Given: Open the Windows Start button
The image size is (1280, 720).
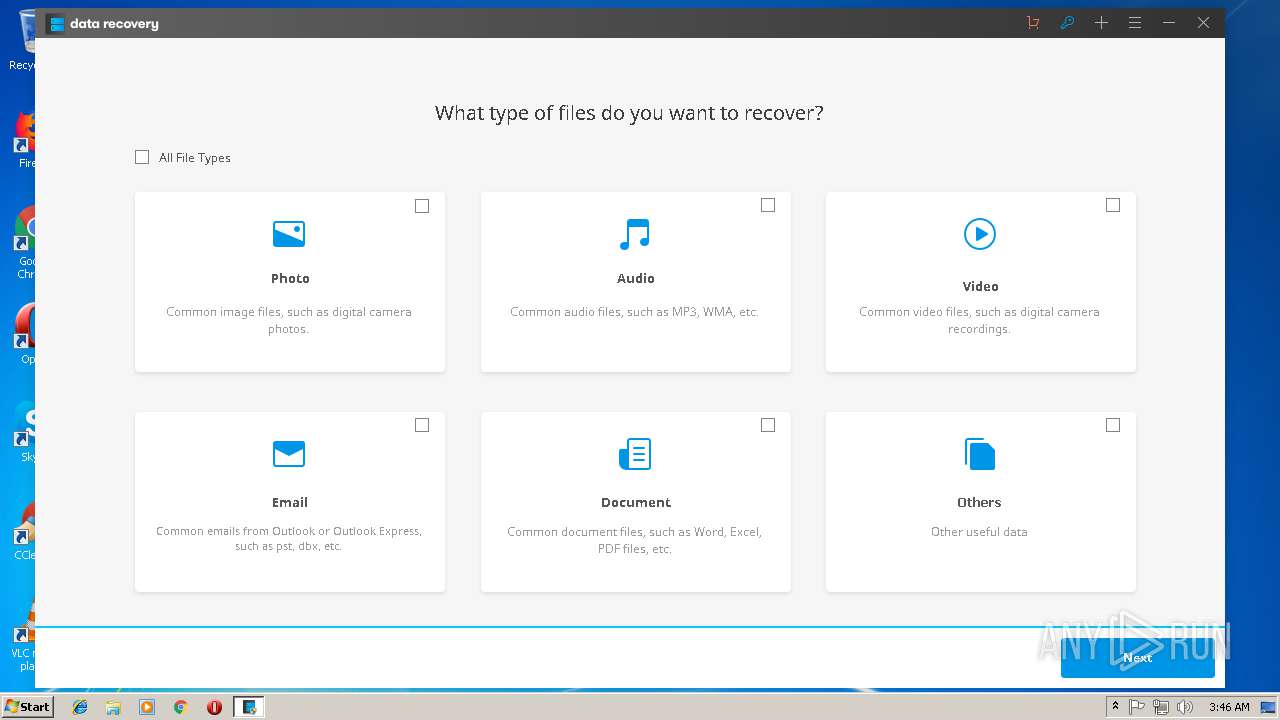Looking at the screenshot, I should [28, 707].
